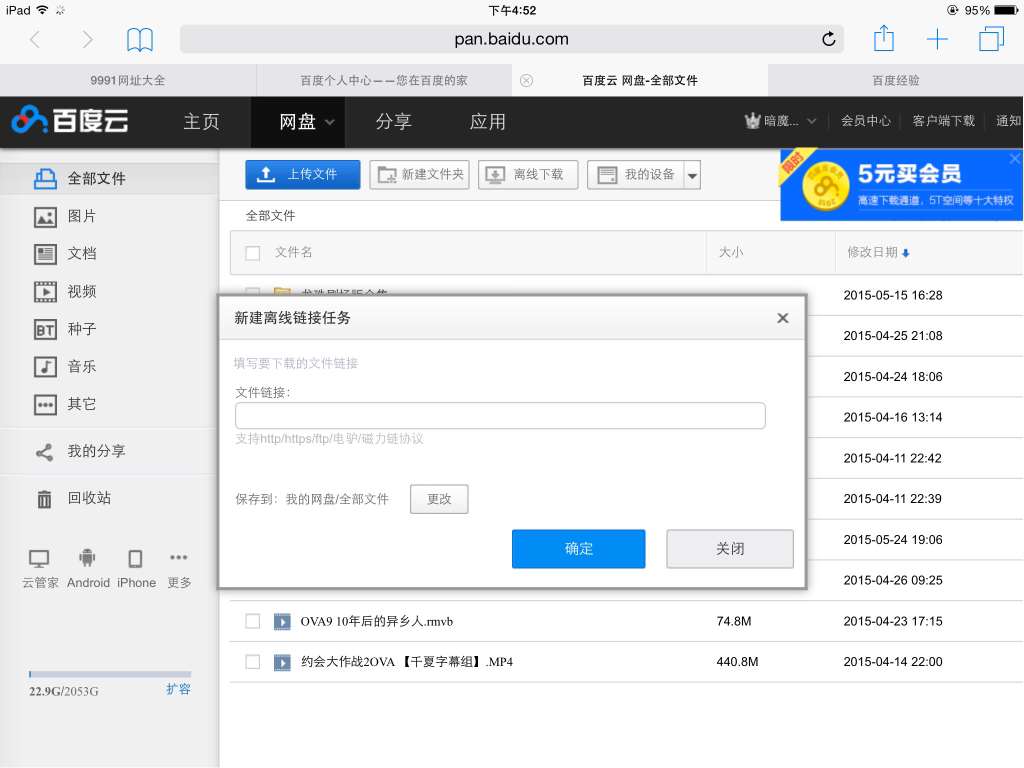Click the 新建文件夹 button
Screen dimensions: 1024x768
click(x=419, y=174)
